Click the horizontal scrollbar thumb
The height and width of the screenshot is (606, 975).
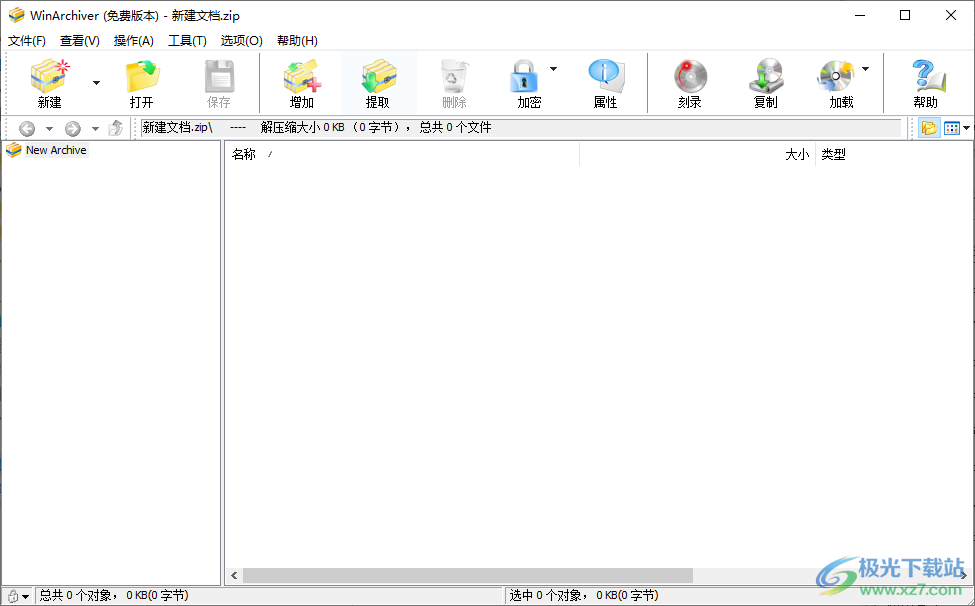[468, 576]
